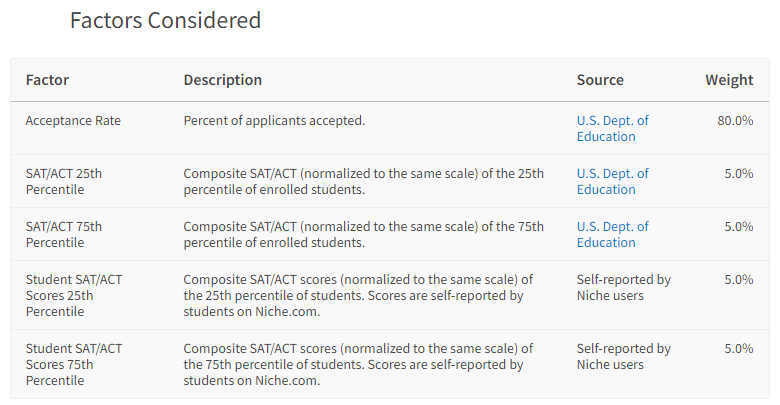The image size is (780, 405).
Task: Click the Factor column header
Action: (x=47, y=80)
